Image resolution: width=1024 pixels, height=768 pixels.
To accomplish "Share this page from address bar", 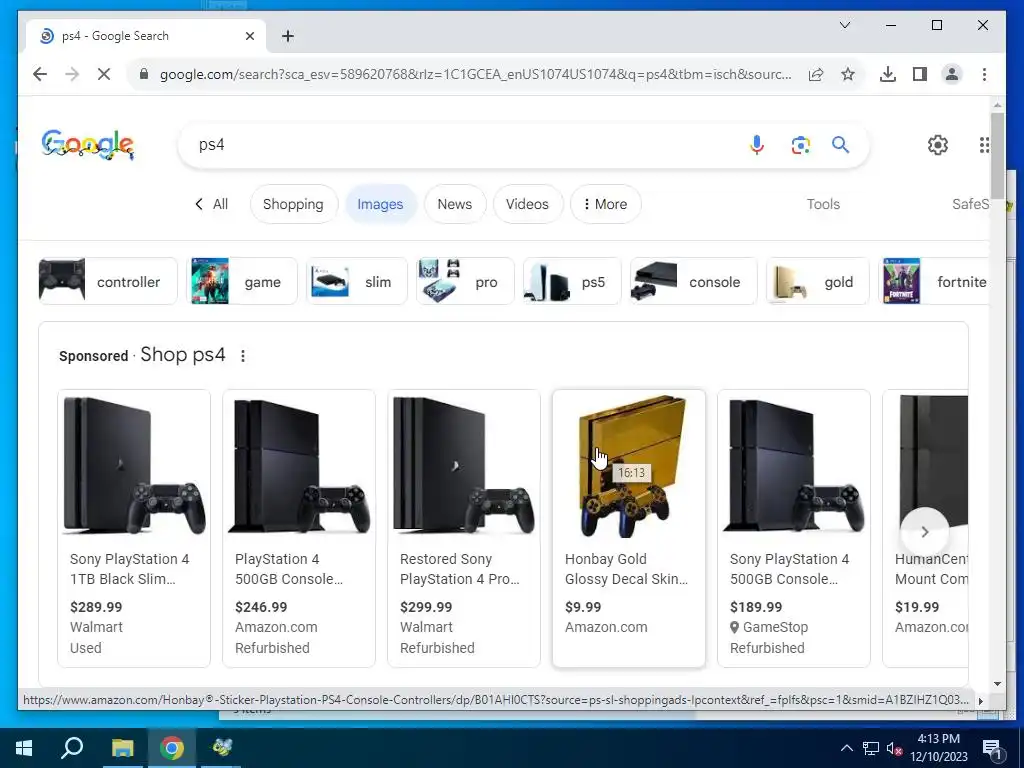I will point(816,74).
